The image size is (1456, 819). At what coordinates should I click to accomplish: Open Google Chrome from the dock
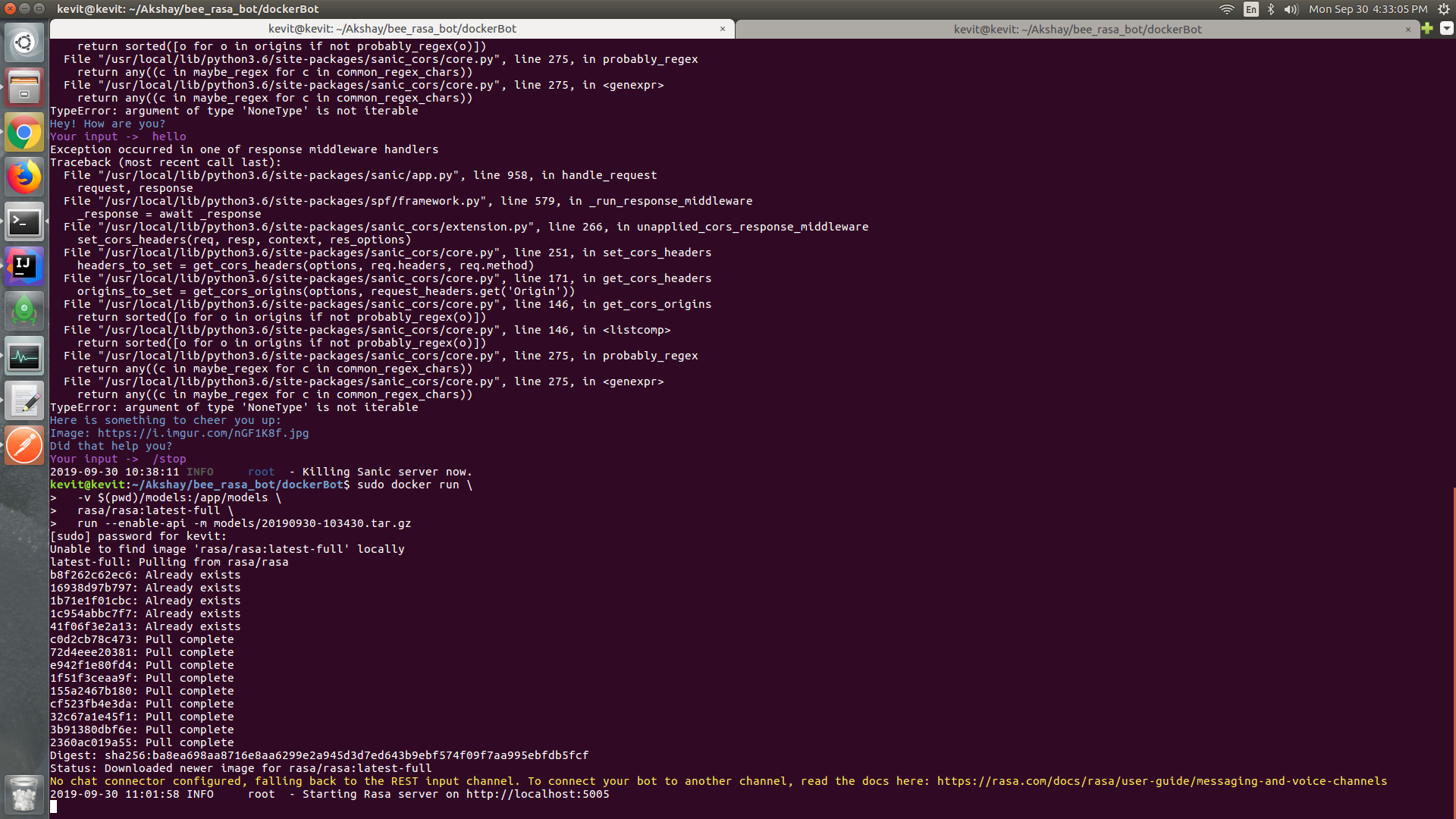pyautogui.click(x=24, y=133)
